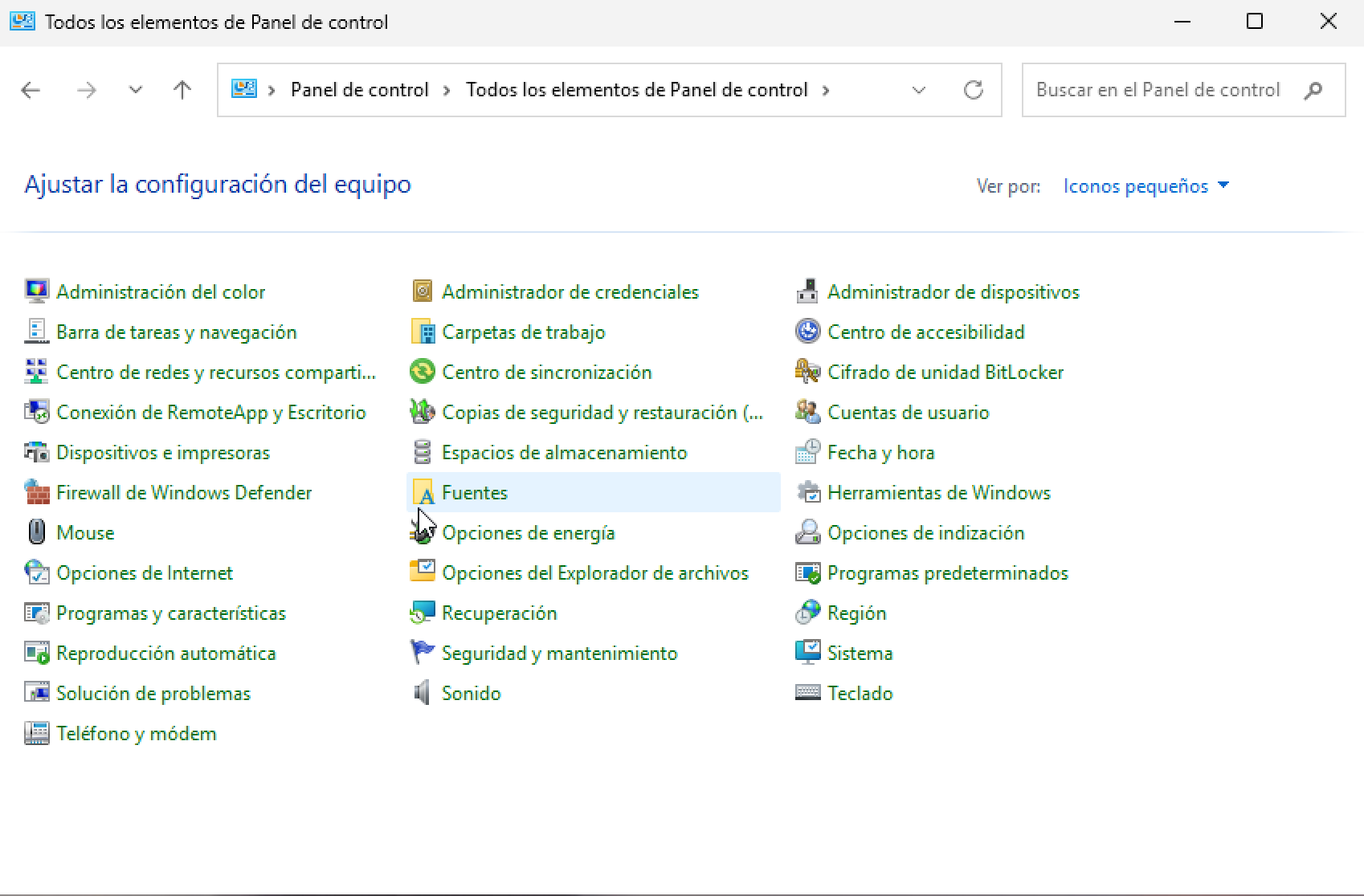Open Centro de accesibilidad link
The width and height of the screenshot is (1364, 896).
tap(926, 332)
